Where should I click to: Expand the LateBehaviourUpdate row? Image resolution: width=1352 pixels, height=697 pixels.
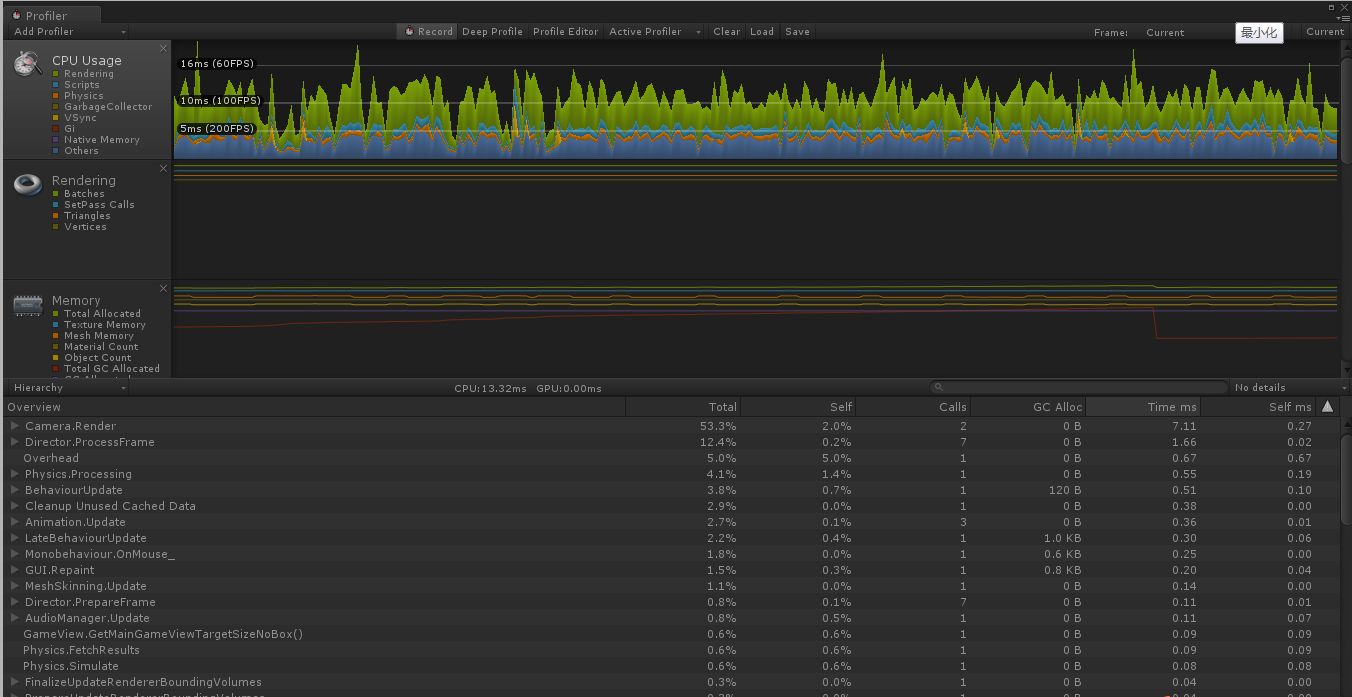15,538
